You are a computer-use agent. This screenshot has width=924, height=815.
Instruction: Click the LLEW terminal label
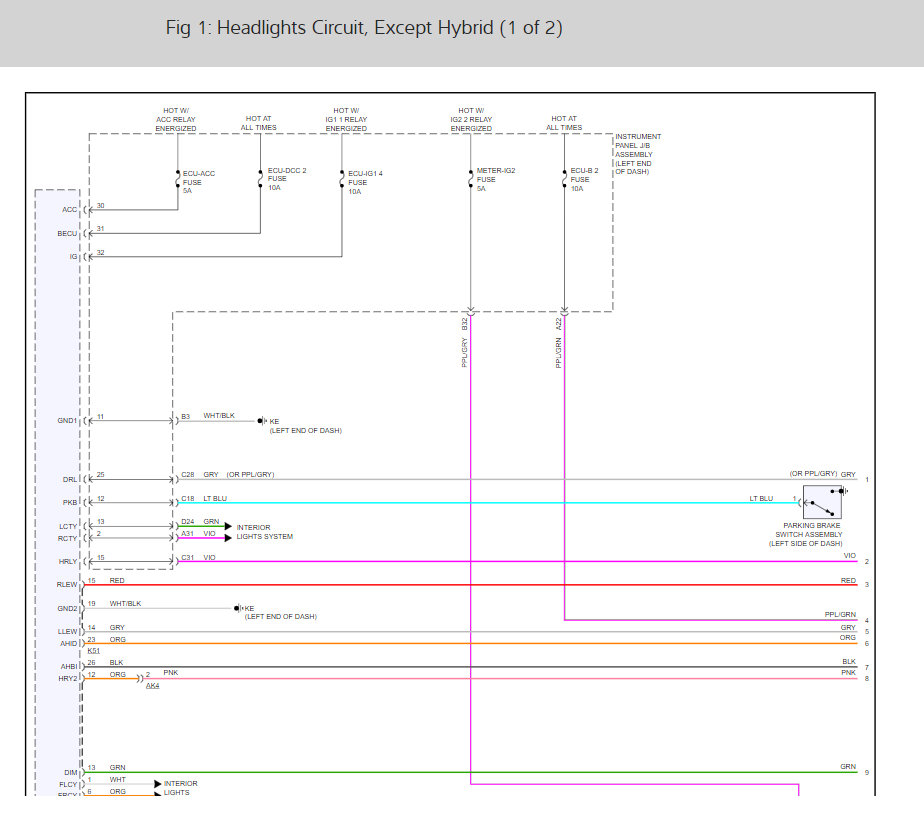pos(68,632)
